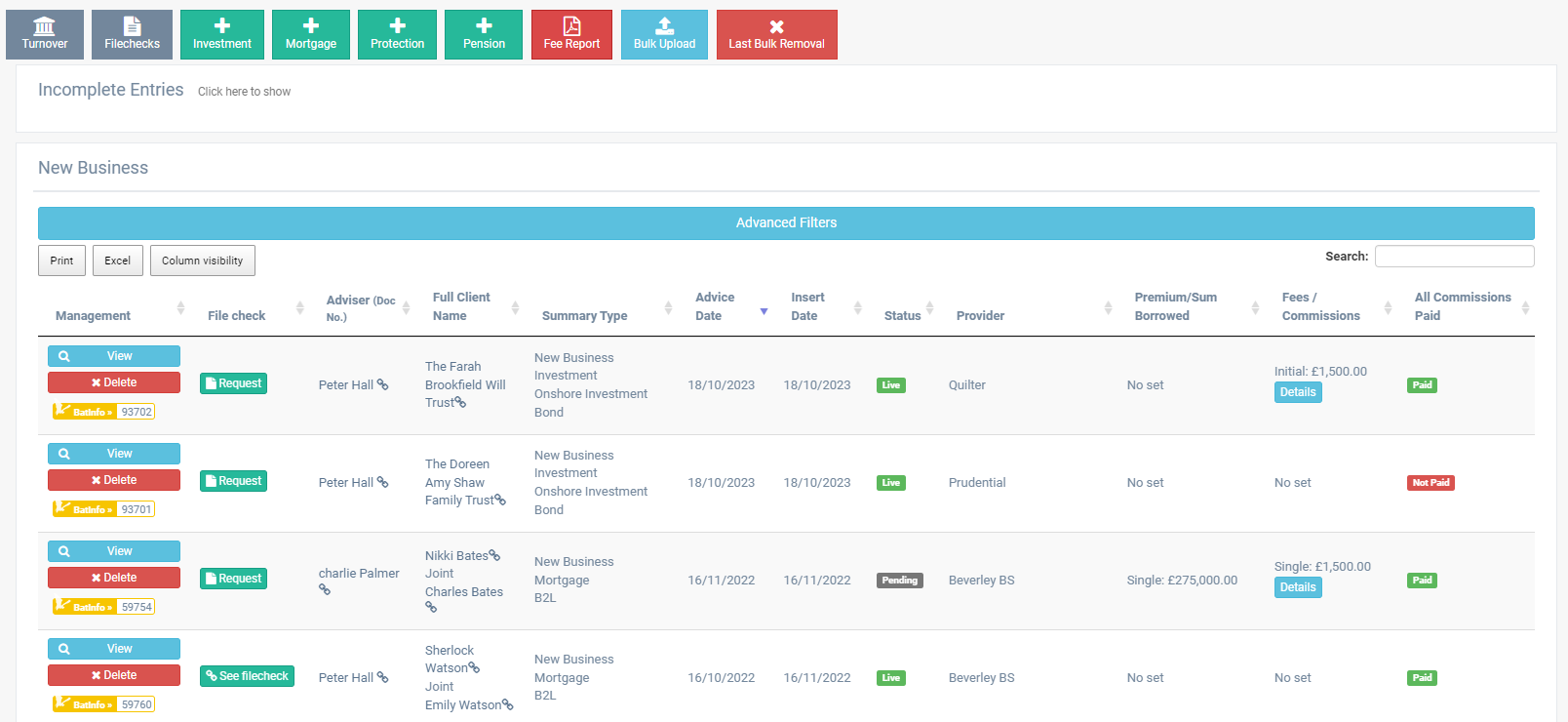
Task: Request file check for Prudential row
Action: click(233, 481)
